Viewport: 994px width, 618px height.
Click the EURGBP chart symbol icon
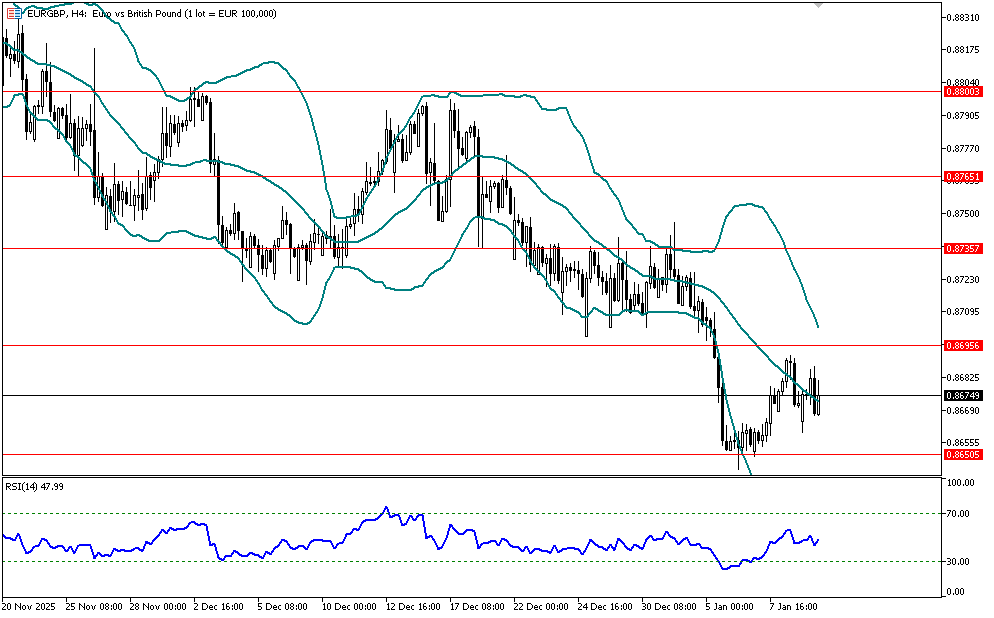[13, 13]
